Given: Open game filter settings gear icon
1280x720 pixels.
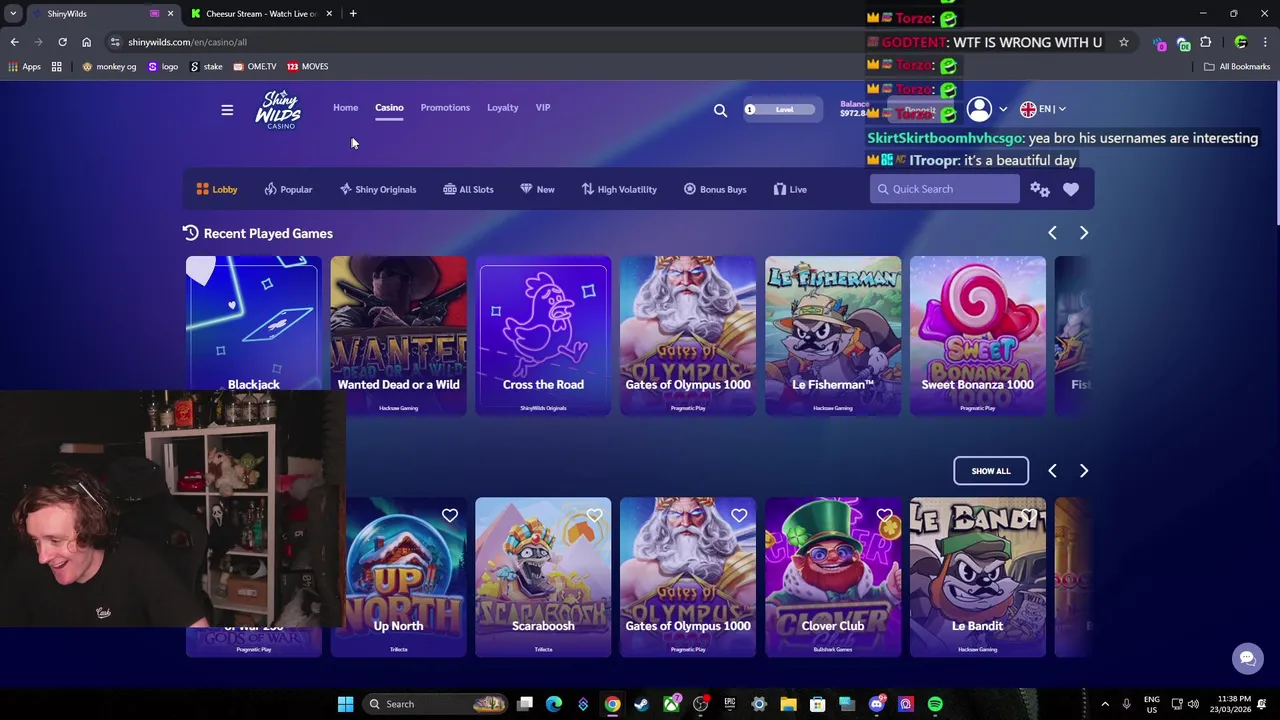Looking at the screenshot, I should point(1040,189).
